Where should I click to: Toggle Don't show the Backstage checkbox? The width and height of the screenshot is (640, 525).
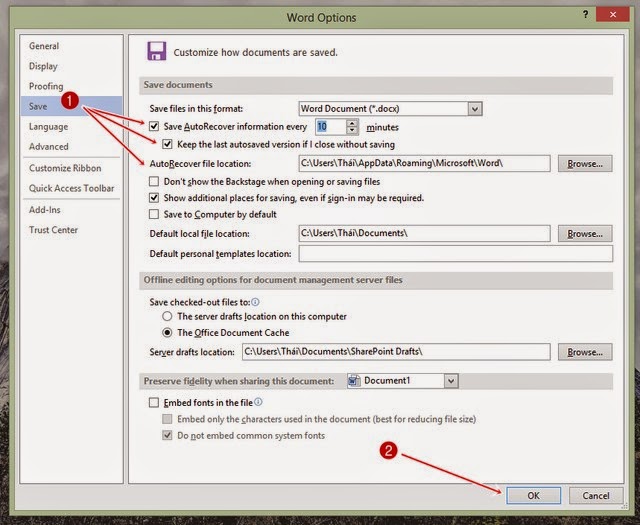pos(154,181)
